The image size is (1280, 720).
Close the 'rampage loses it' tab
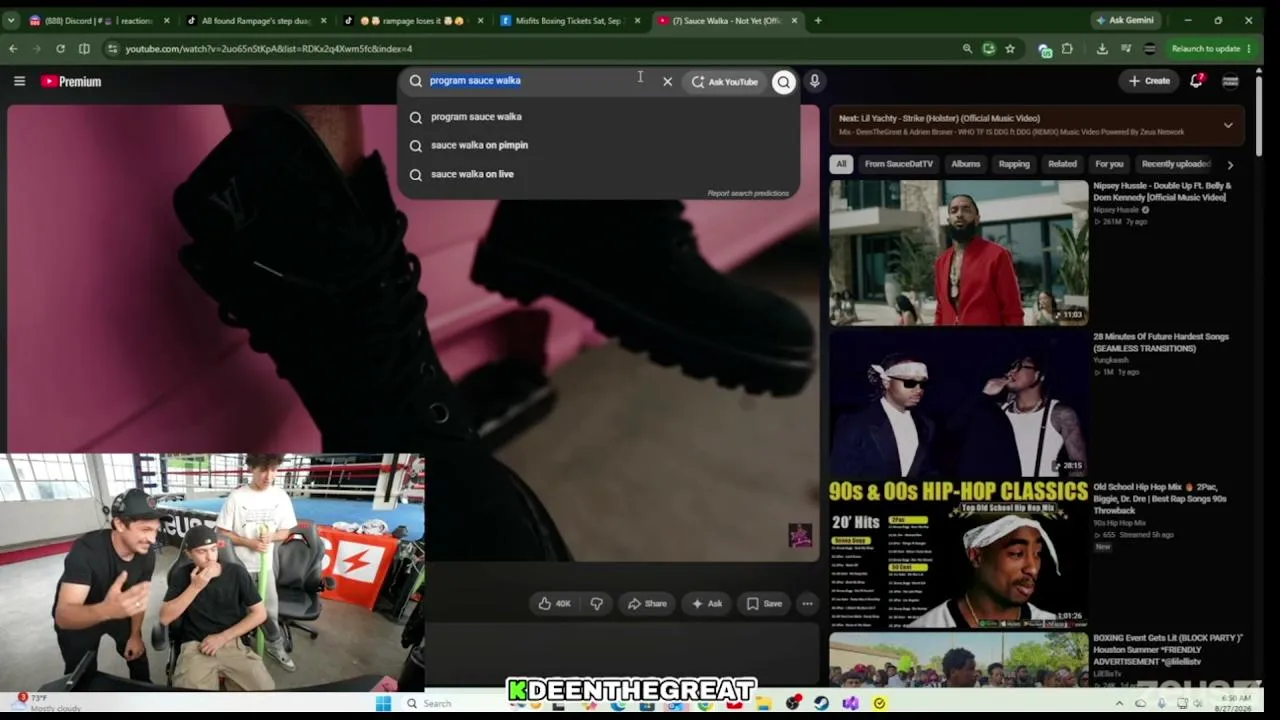coord(480,20)
